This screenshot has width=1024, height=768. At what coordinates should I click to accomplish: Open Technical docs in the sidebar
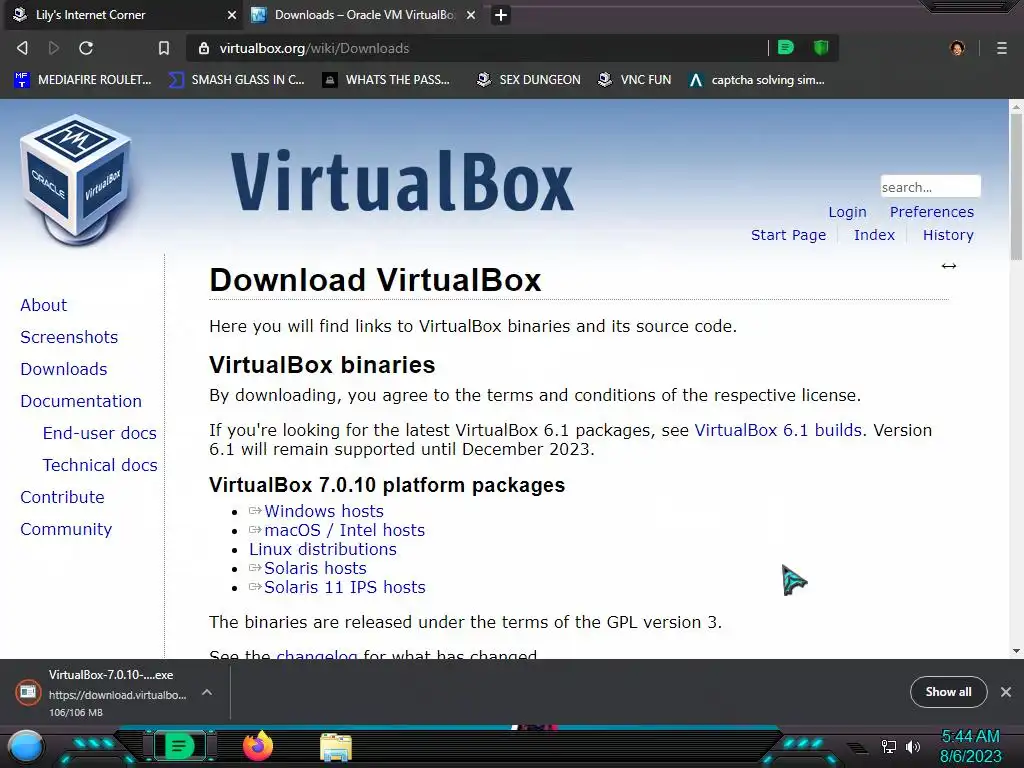tap(100, 465)
